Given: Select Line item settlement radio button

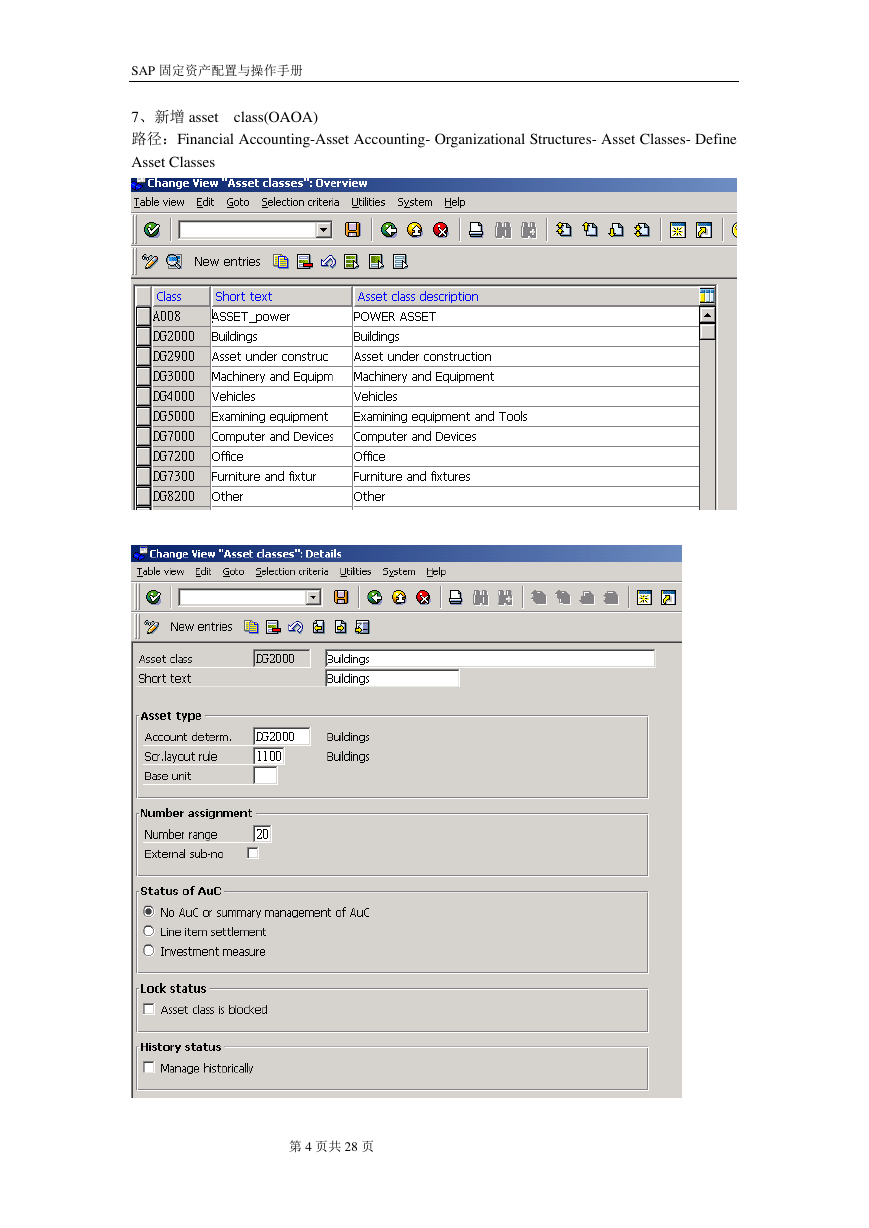Looking at the screenshot, I should 149,931.
